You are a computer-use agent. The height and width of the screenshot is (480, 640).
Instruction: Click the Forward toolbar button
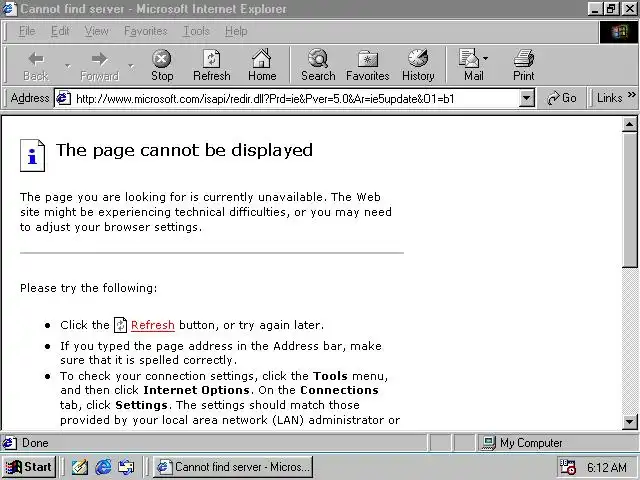click(x=99, y=65)
